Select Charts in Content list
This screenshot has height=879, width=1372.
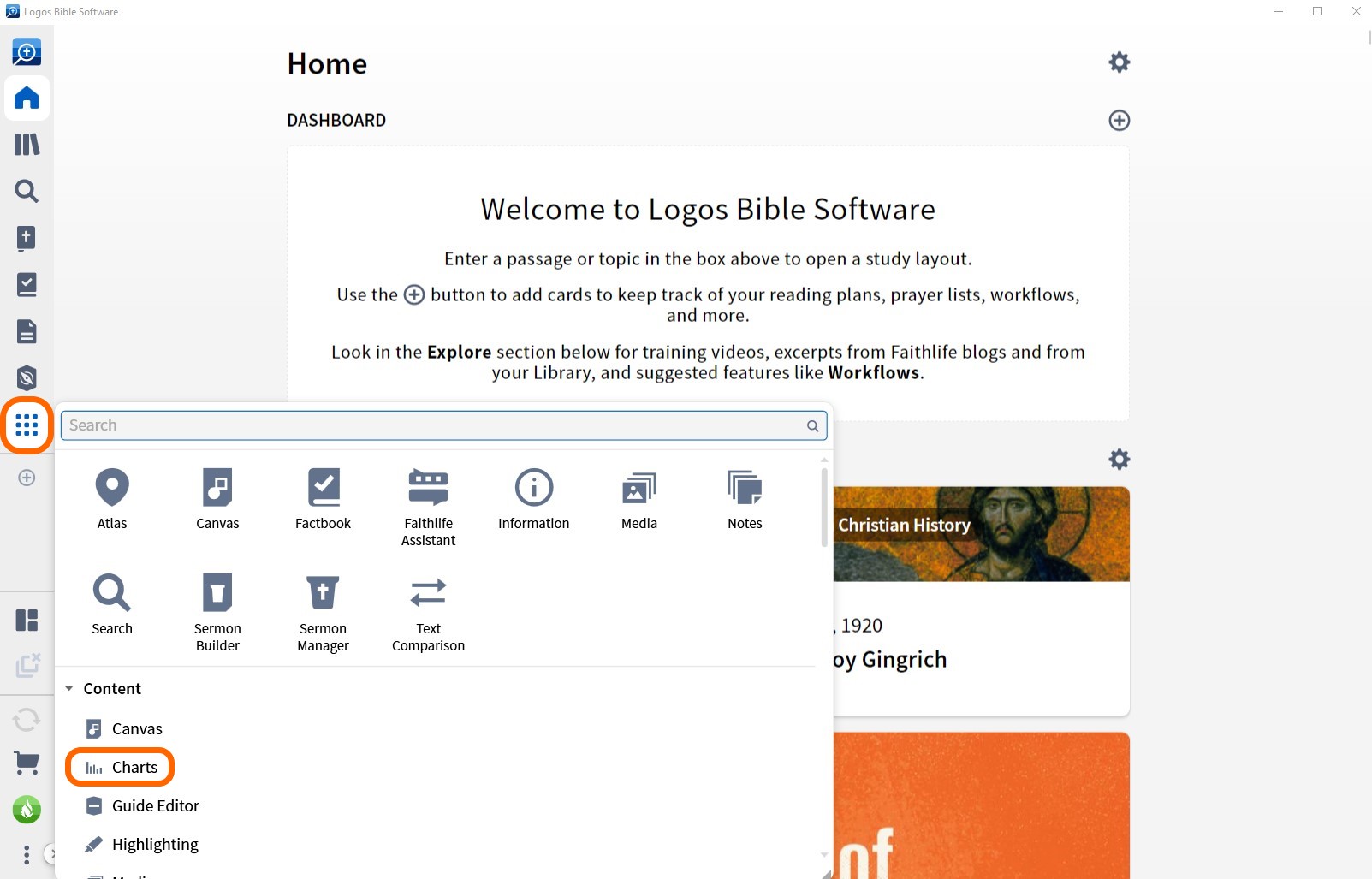tap(122, 767)
